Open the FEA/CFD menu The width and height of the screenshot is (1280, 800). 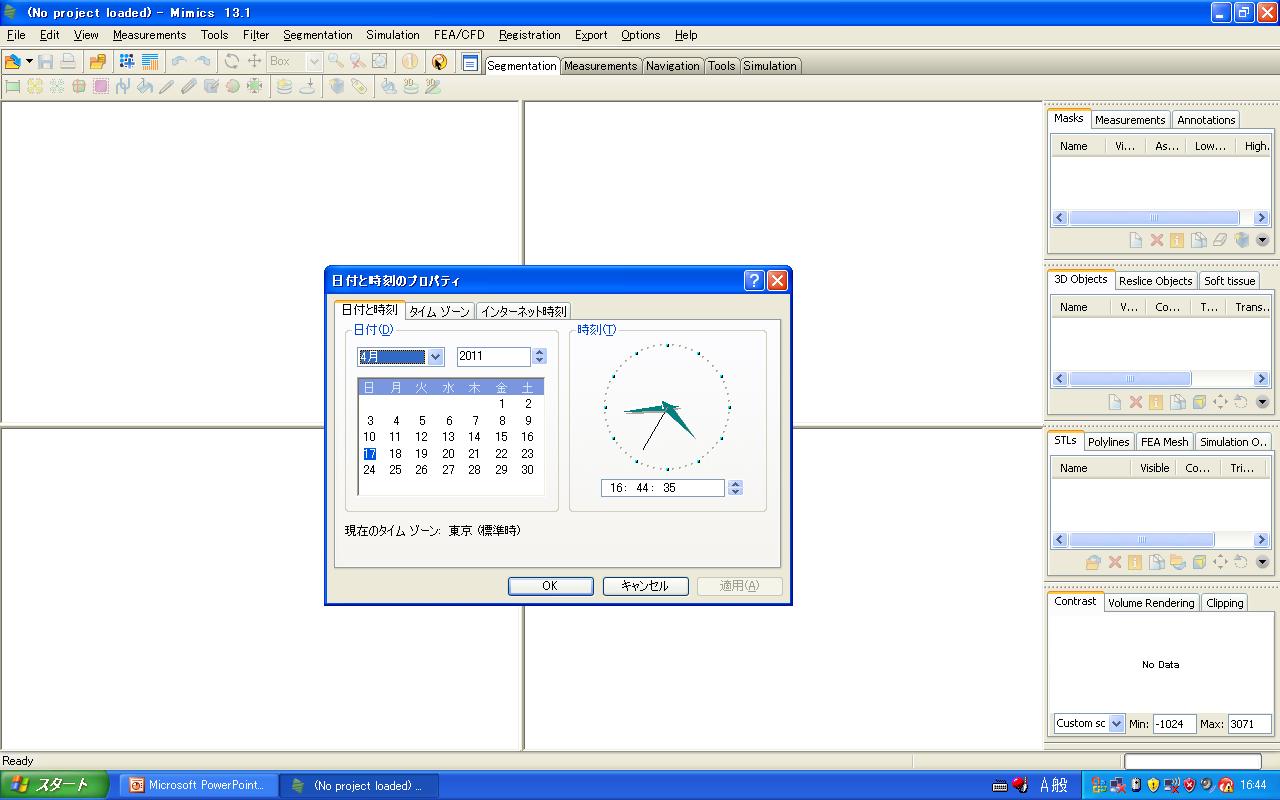pyautogui.click(x=459, y=35)
